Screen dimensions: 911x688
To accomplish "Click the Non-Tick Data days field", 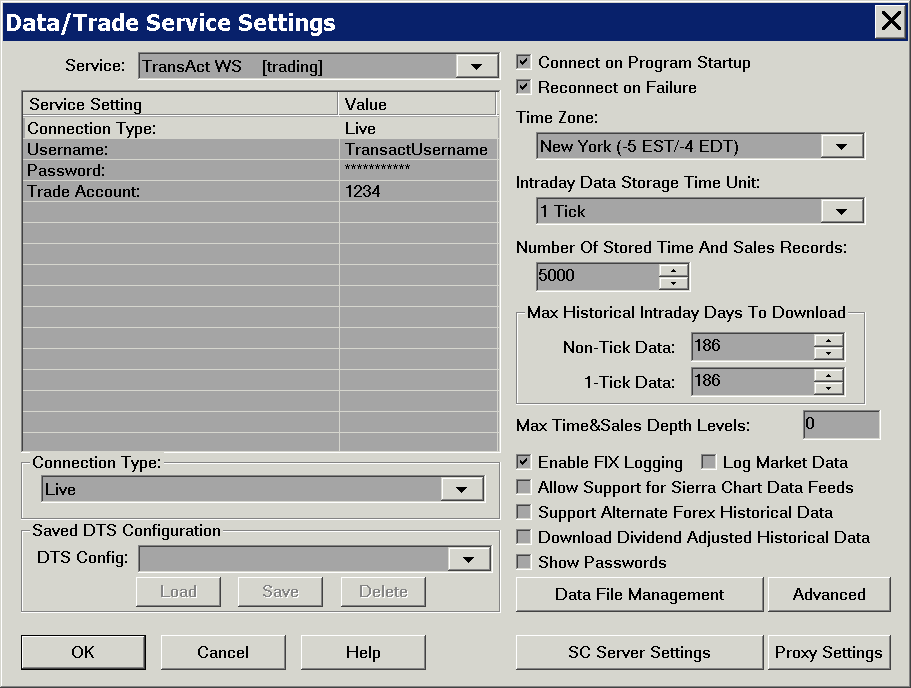I will 753,346.
